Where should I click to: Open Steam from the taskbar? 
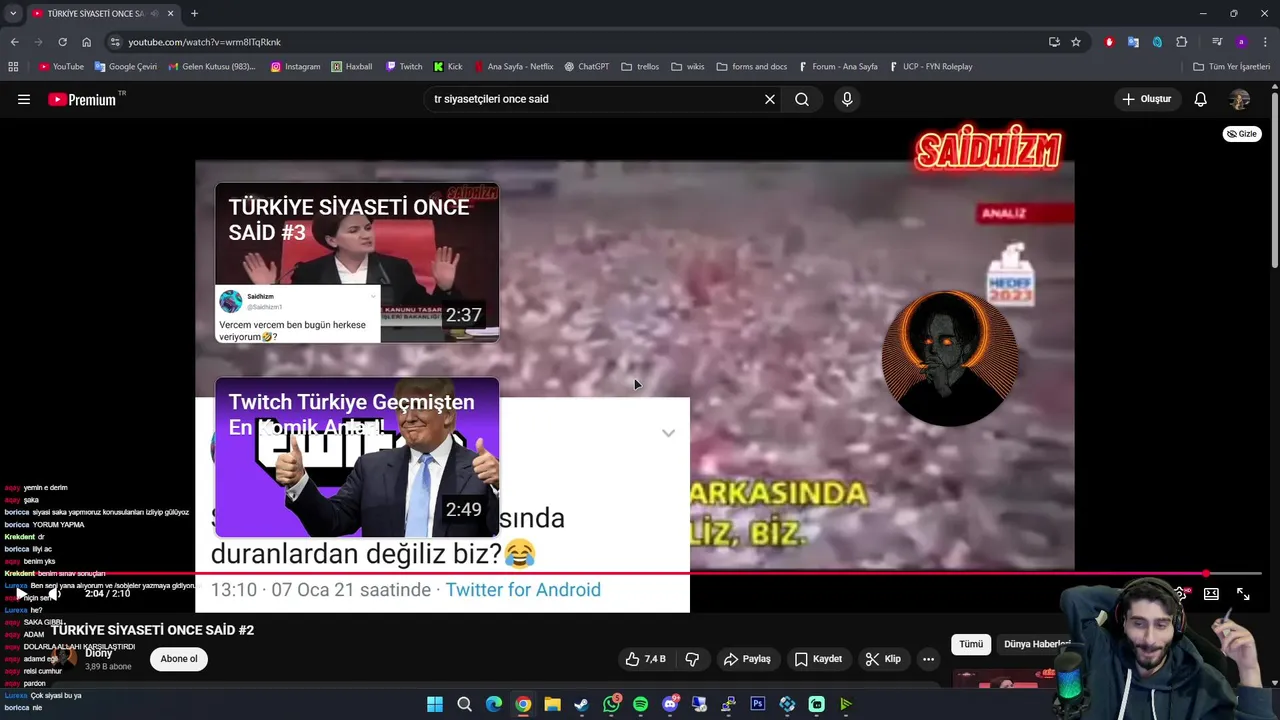(x=581, y=704)
